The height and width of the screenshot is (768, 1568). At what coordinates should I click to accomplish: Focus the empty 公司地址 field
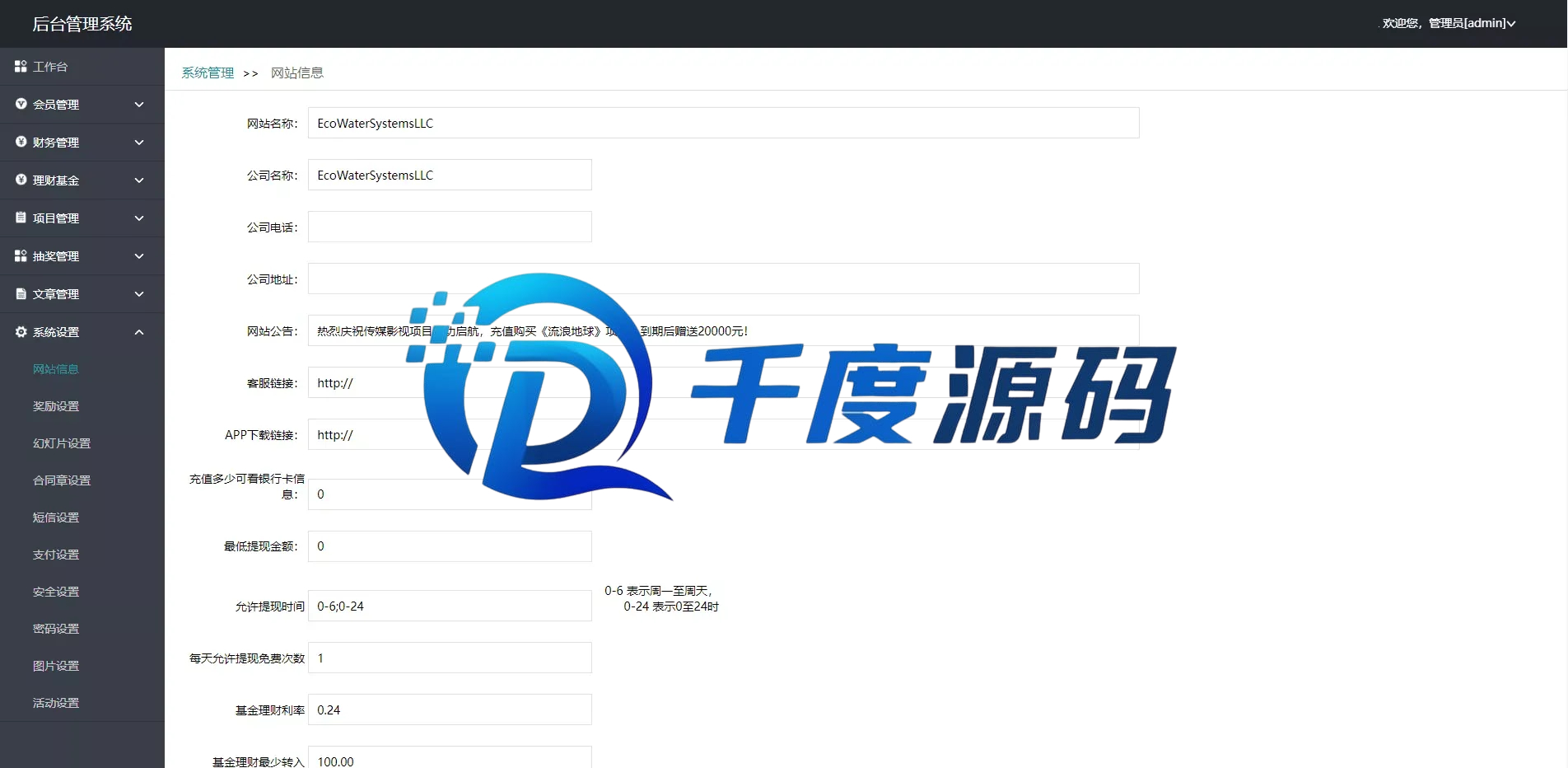pyautogui.click(x=723, y=279)
